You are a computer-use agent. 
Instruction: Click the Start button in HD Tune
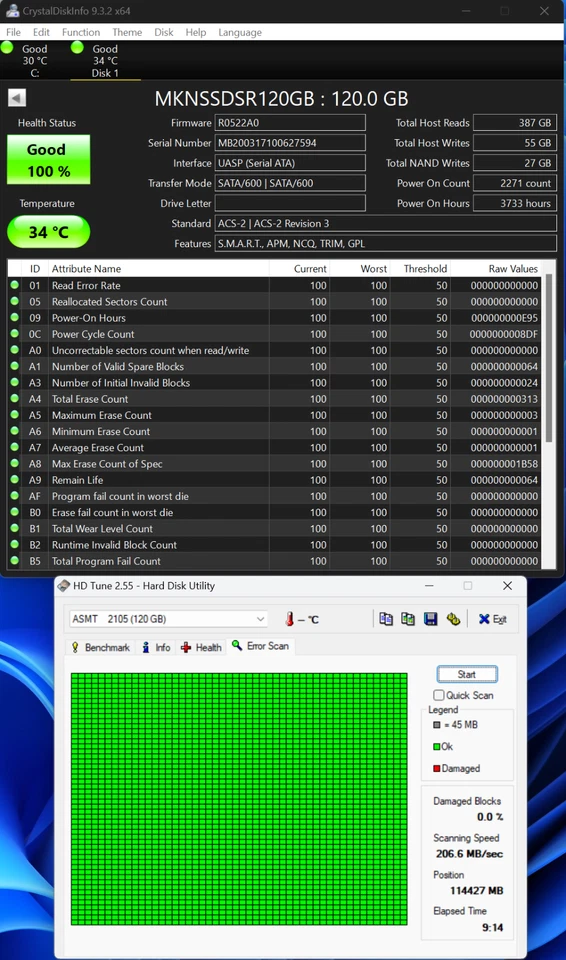pos(467,674)
